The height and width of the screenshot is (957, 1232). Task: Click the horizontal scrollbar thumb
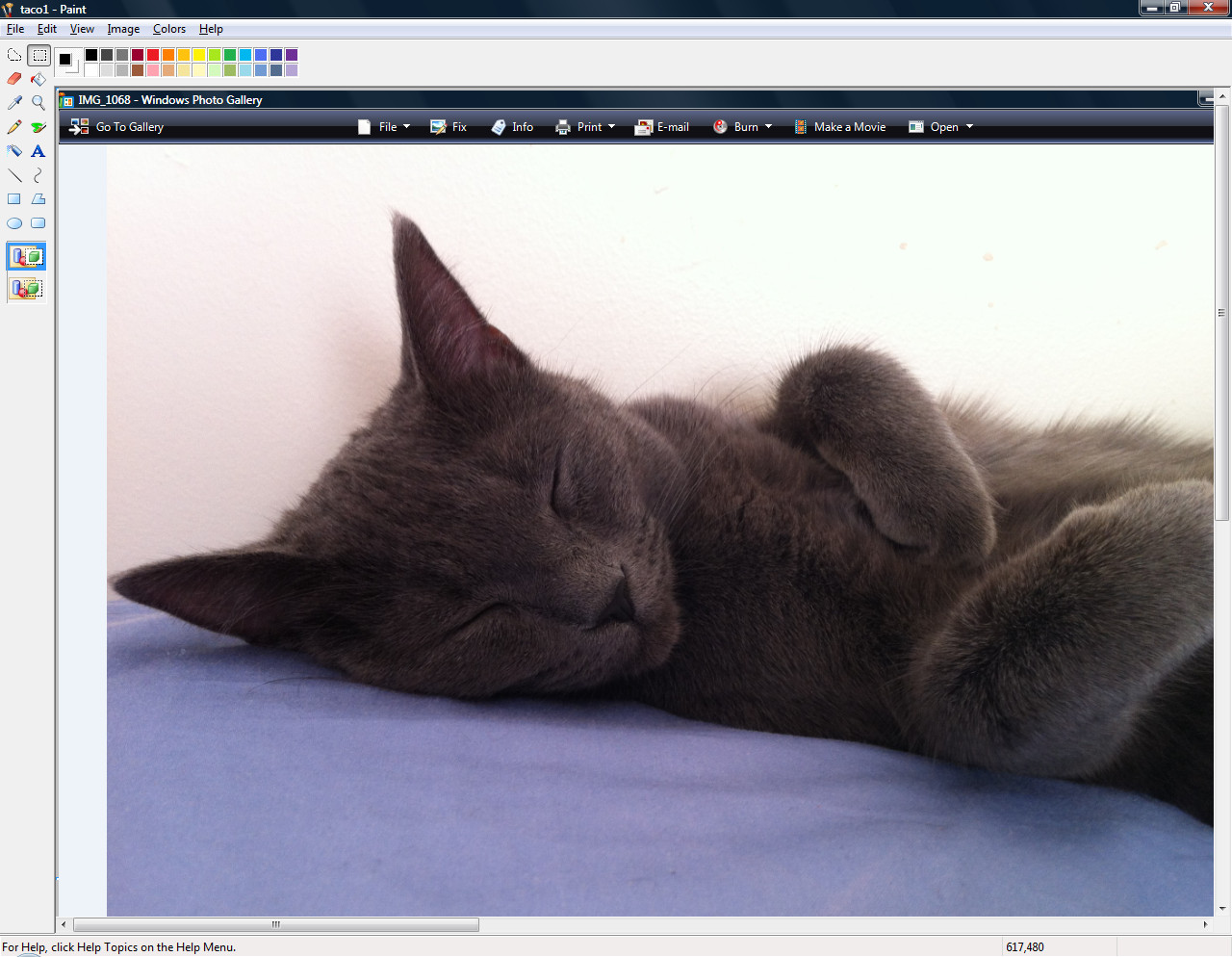point(276,924)
